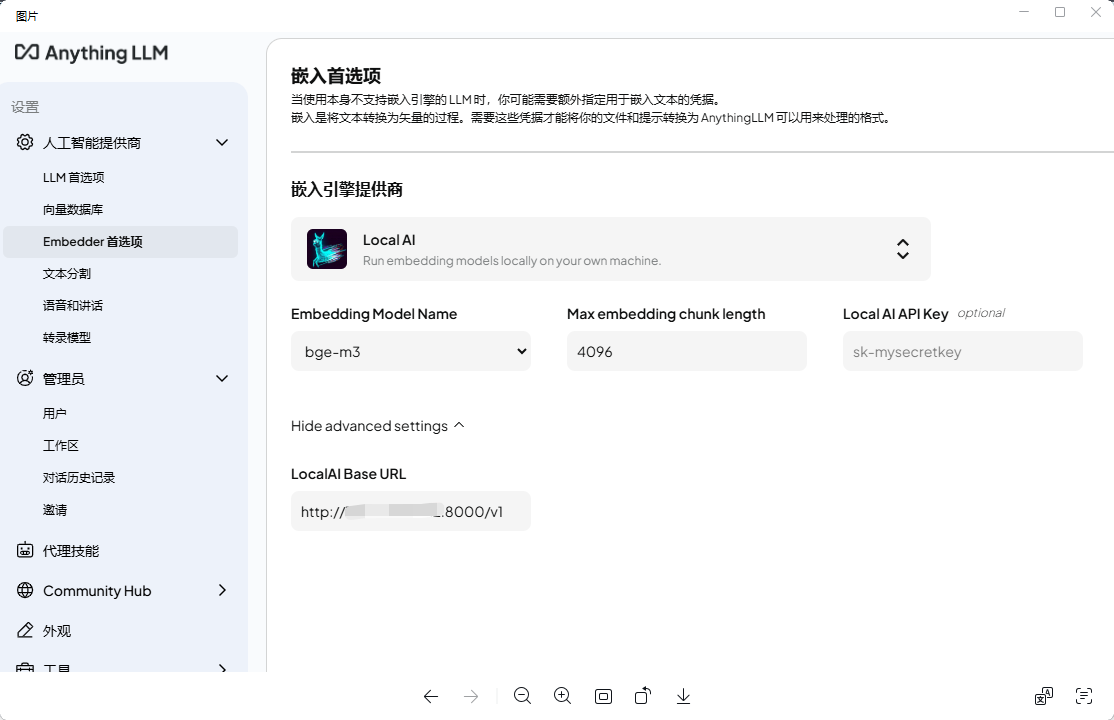This screenshot has height=720, width=1114.
Task: Click the gear icon beside 人工智能提供商
Action: pyautogui.click(x=25, y=142)
